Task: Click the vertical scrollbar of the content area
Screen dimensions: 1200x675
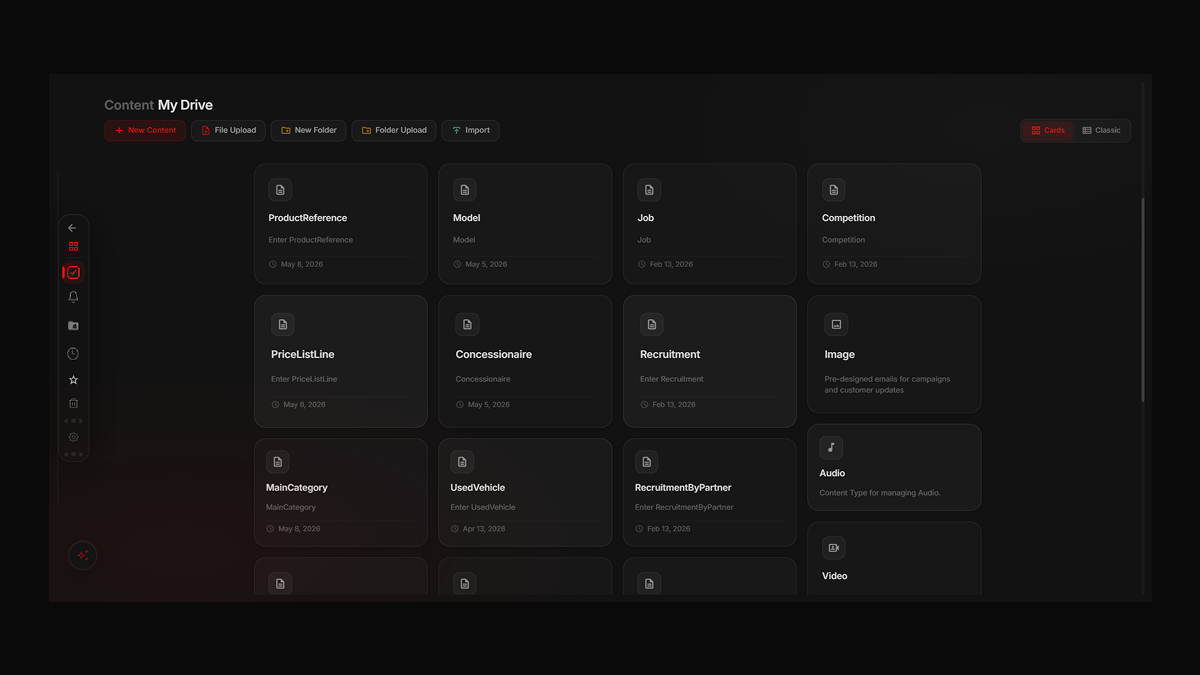Action: click(x=1143, y=300)
